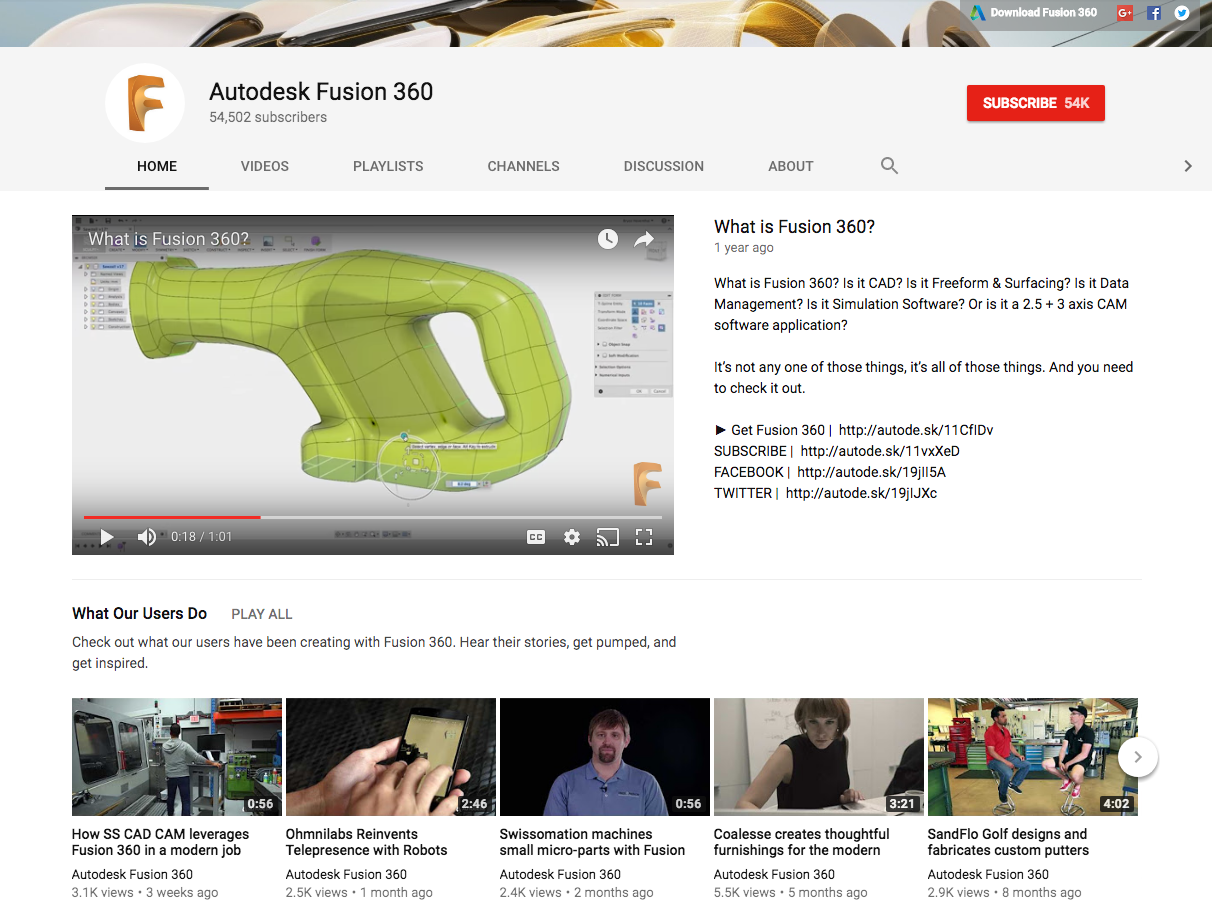The image size is (1212, 911).
Task: Enter fullscreen mode on the video
Action: click(644, 537)
